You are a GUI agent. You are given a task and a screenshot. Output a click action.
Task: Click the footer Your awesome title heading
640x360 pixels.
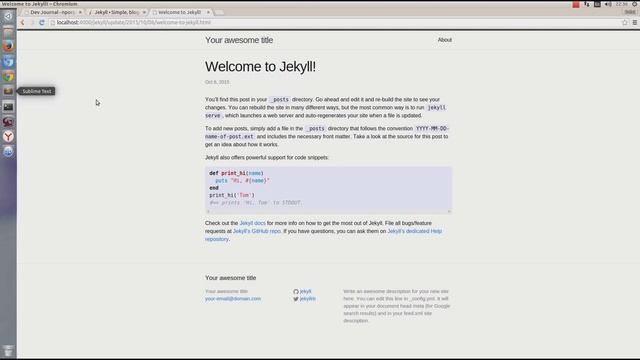[230, 278]
